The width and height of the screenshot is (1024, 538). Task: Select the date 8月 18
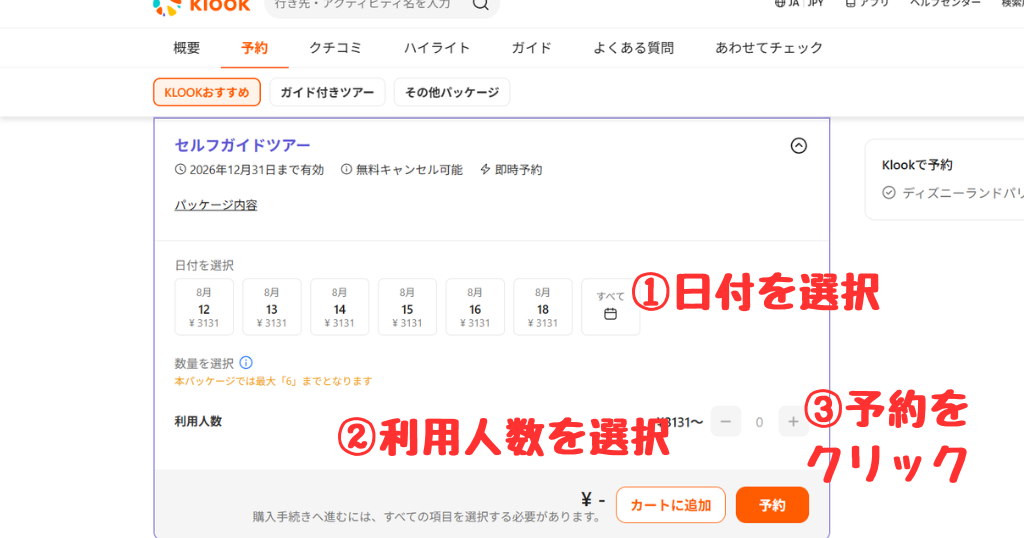click(x=543, y=307)
